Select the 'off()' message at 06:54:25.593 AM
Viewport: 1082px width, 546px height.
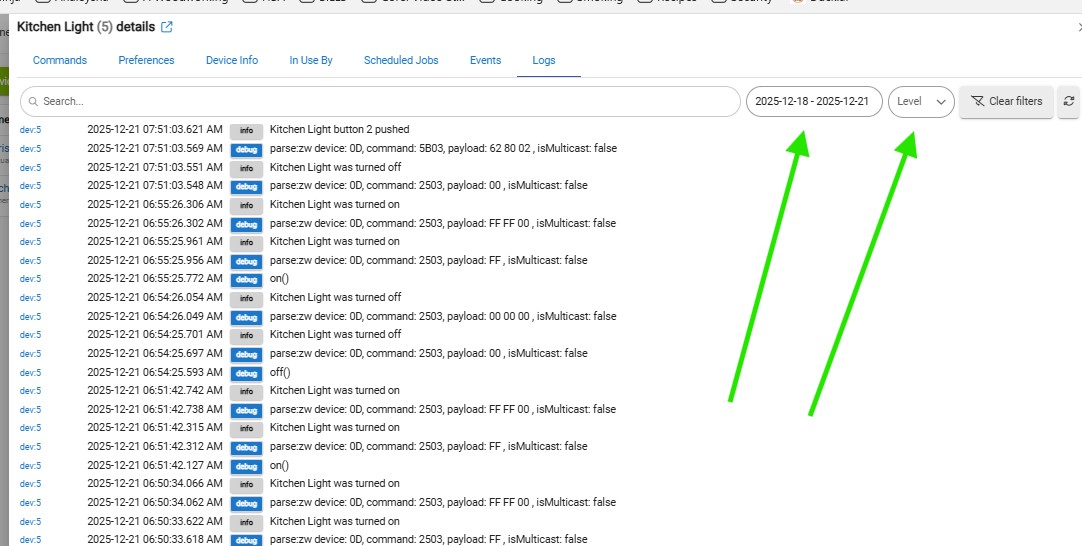(280, 372)
